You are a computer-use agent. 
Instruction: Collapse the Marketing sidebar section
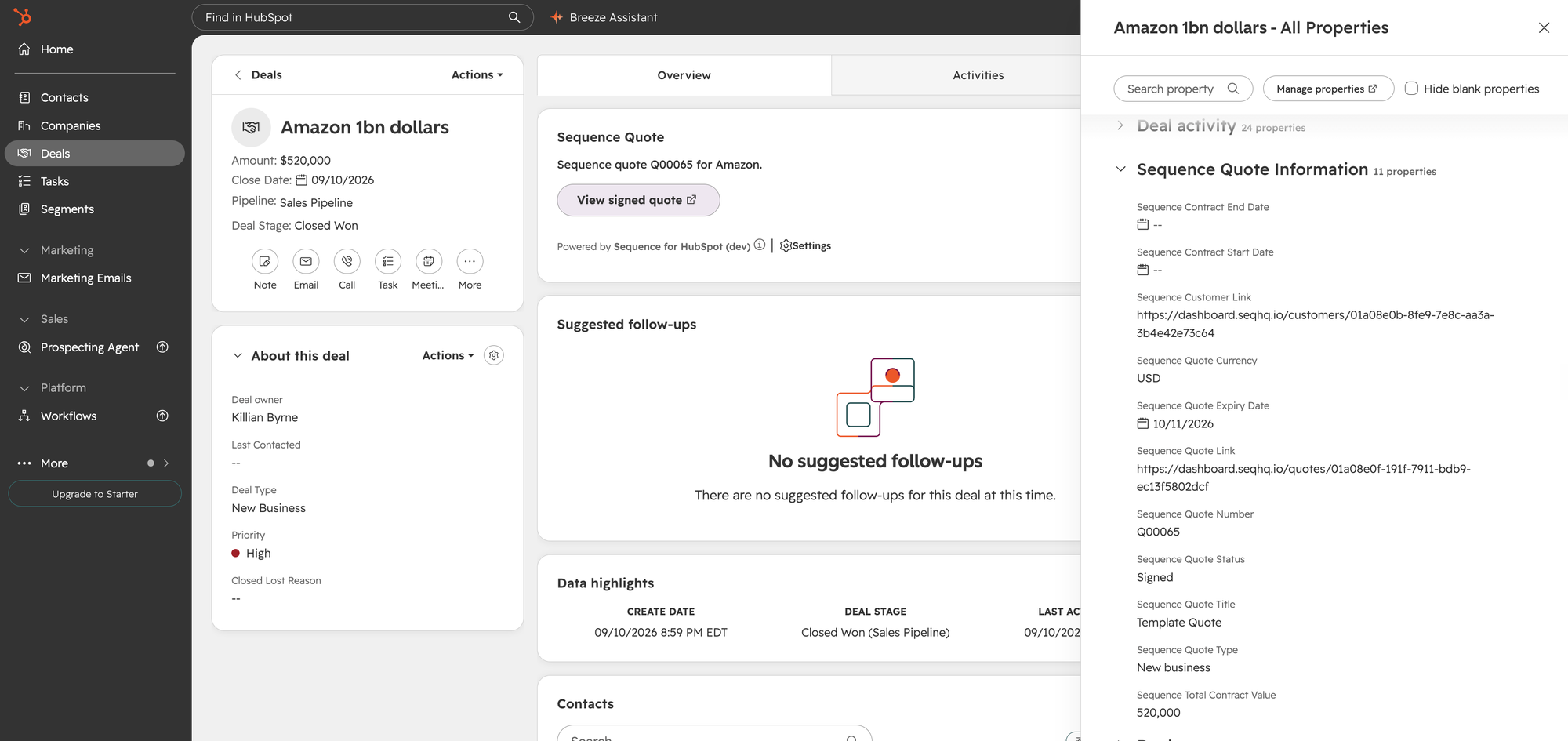coord(24,250)
